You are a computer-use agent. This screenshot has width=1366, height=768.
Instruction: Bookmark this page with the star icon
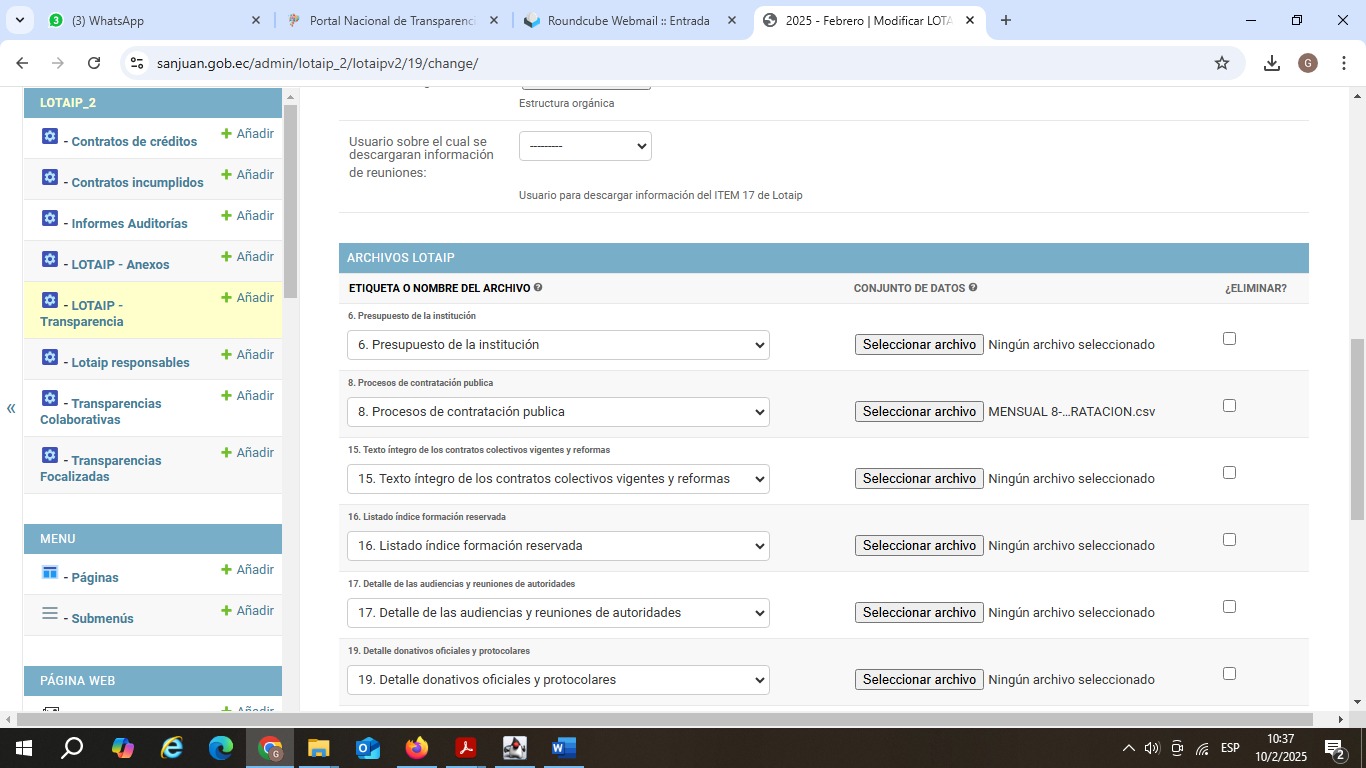pyautogui.click(x=1221, y=63)
